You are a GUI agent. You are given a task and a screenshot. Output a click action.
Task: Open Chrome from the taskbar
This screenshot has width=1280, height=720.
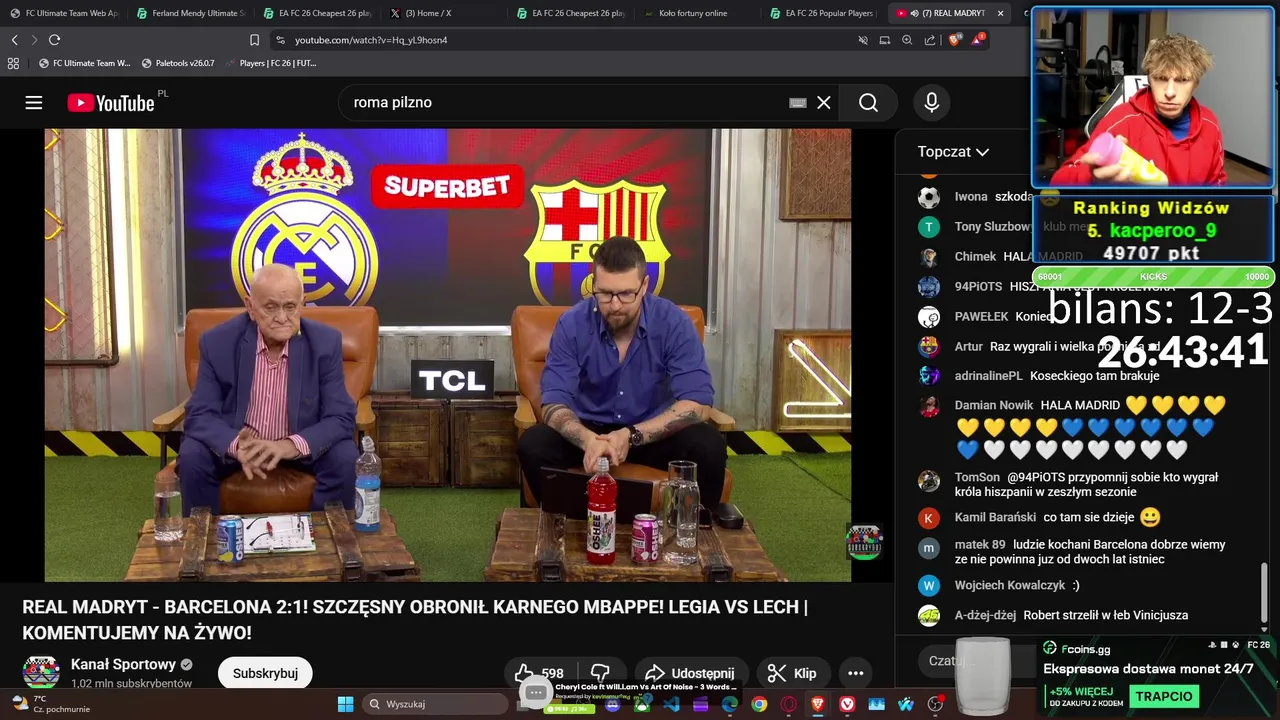point(759,704)
